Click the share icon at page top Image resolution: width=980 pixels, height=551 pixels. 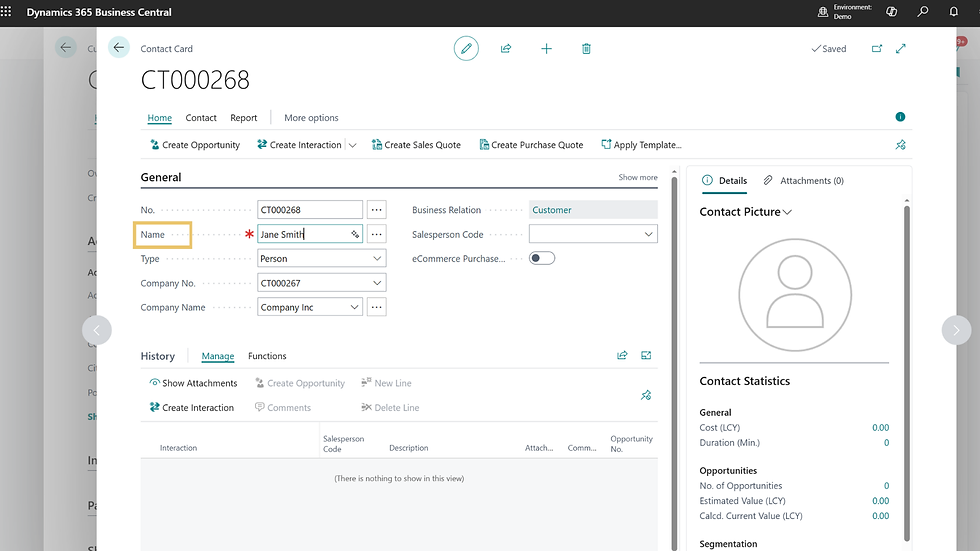506,48
